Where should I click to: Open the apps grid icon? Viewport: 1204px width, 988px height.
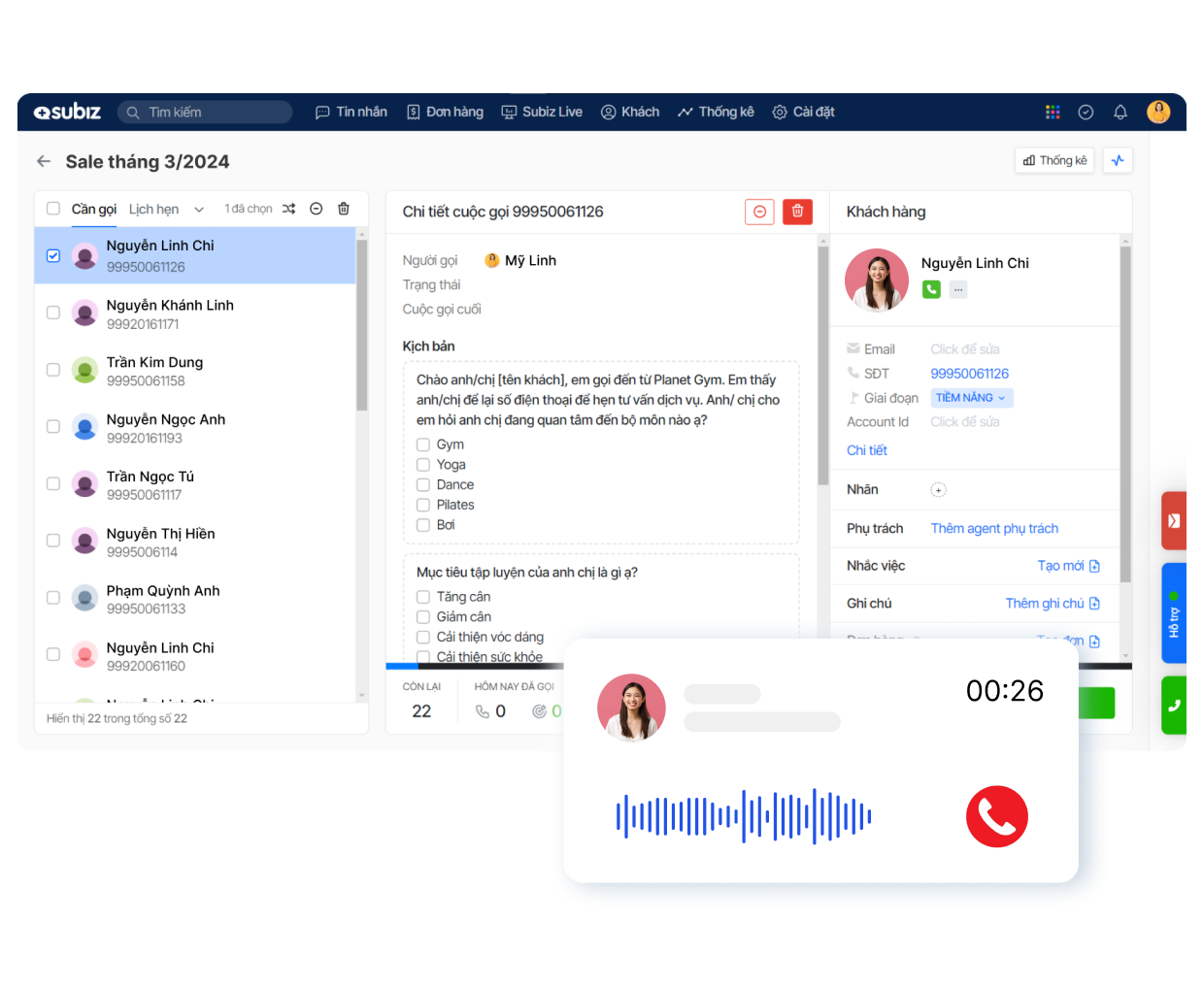pyautogui.click(x=1053, y=113)
